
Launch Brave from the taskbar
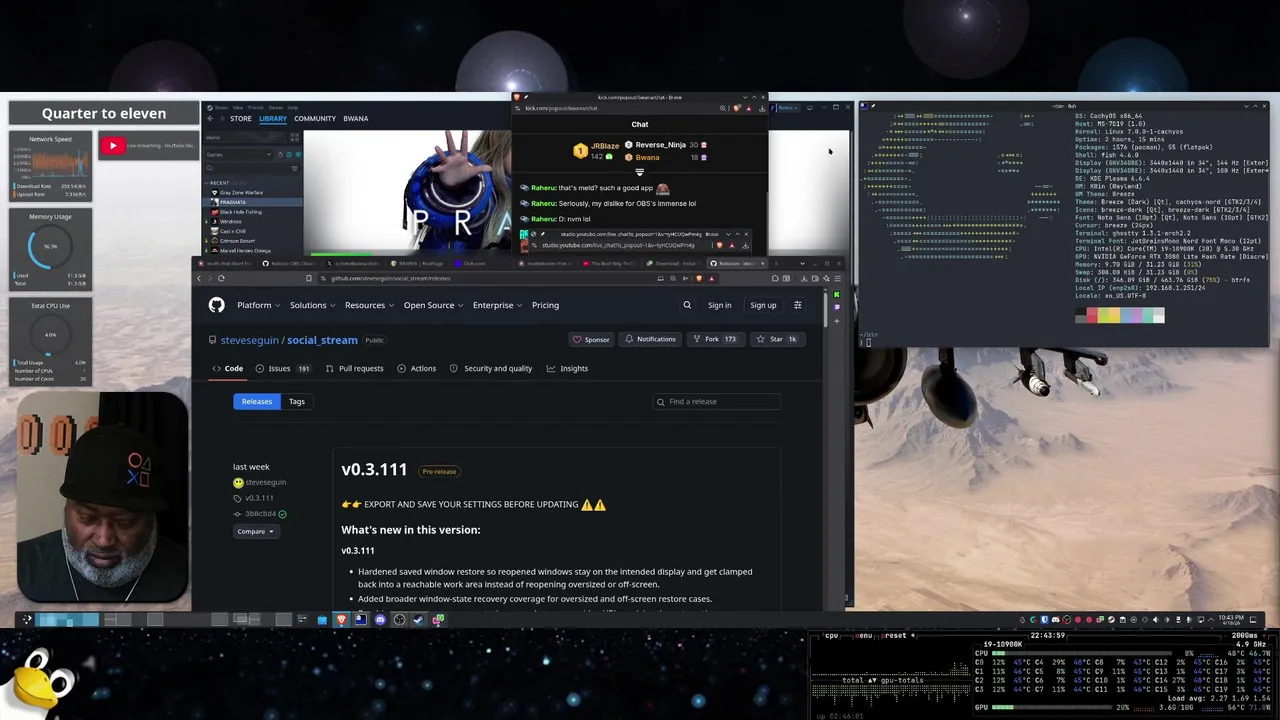click(x=341, y=619)
